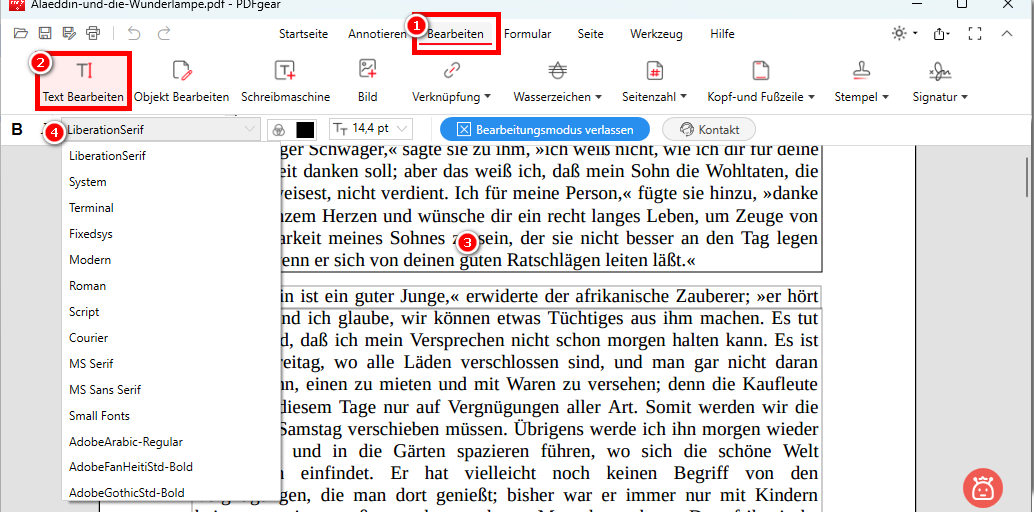Image resolution: width=1034 pixels, height=512 pixels.
Task: Open file via folder icon
Action: click(x=21, y=33)
